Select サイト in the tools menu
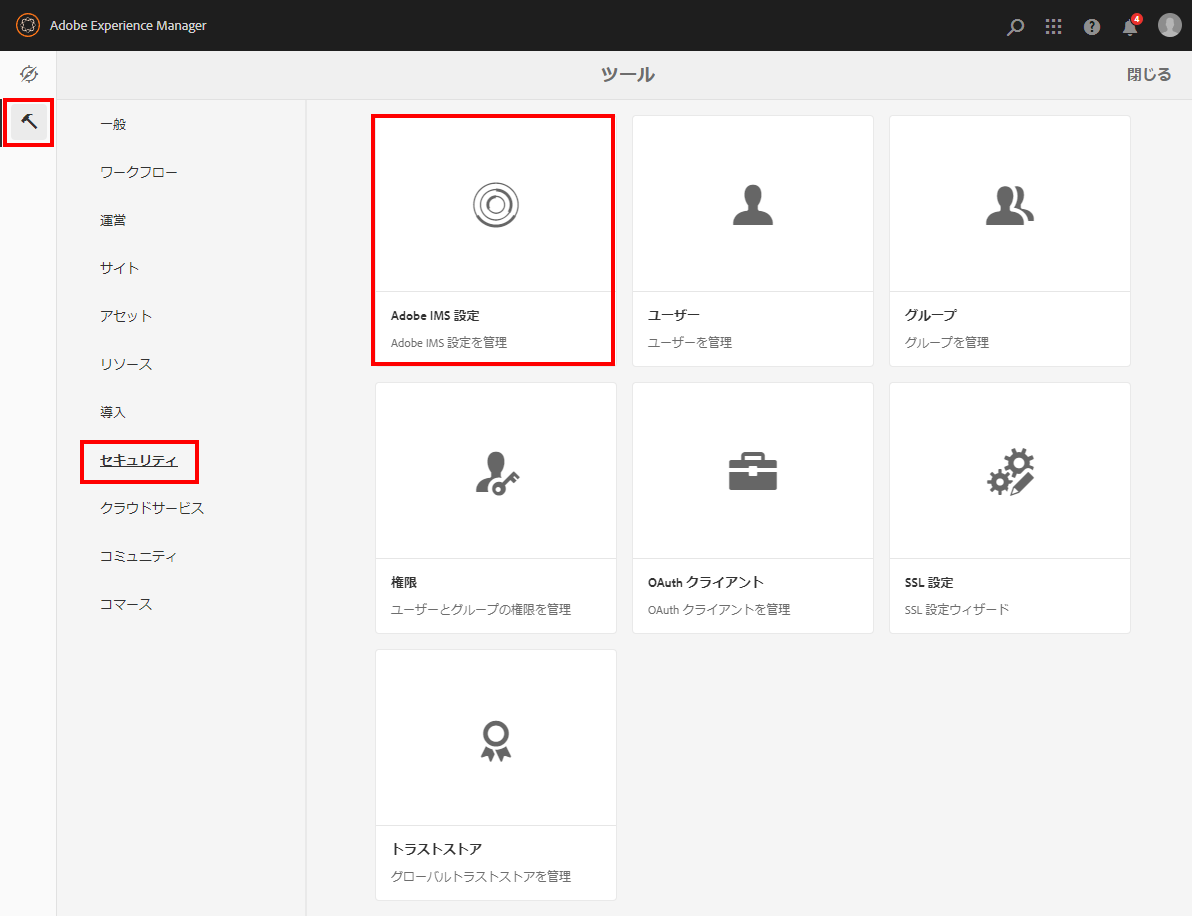Image resolution: width=1192 pixels, height=916 pixels. click(x=119, y=268)
